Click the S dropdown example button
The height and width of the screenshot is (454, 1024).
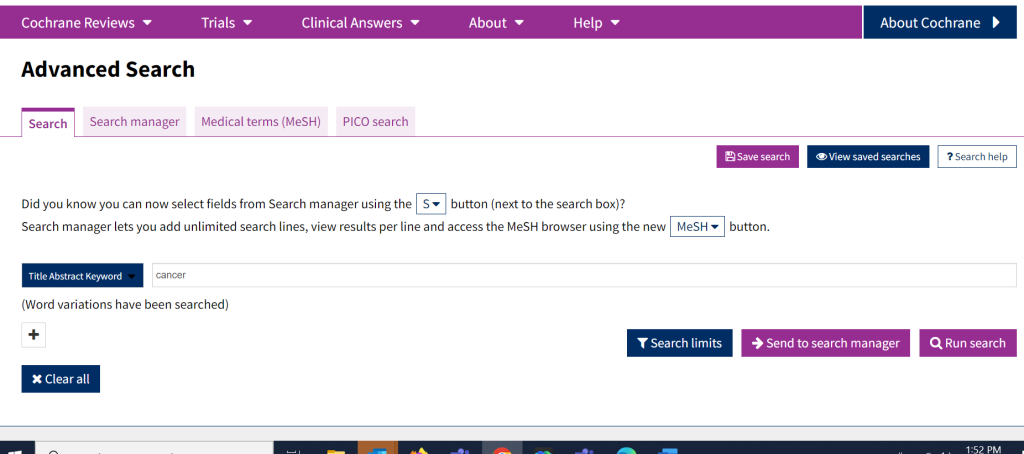coord(431,204)
